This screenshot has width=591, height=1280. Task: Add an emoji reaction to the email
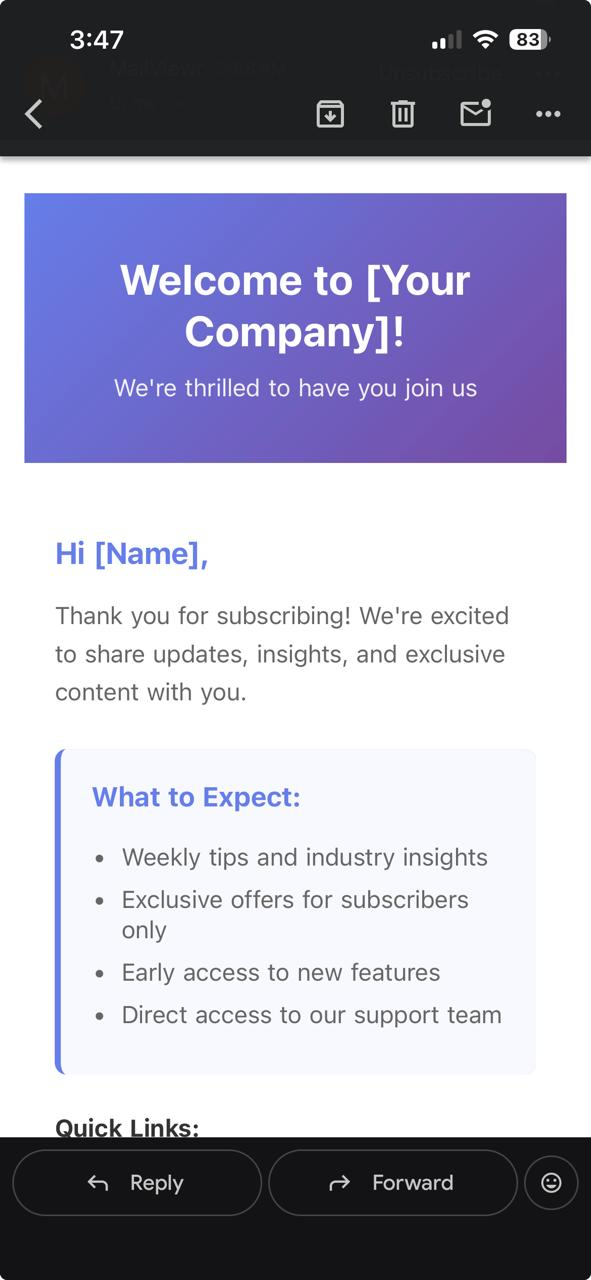coord(551,1182)
